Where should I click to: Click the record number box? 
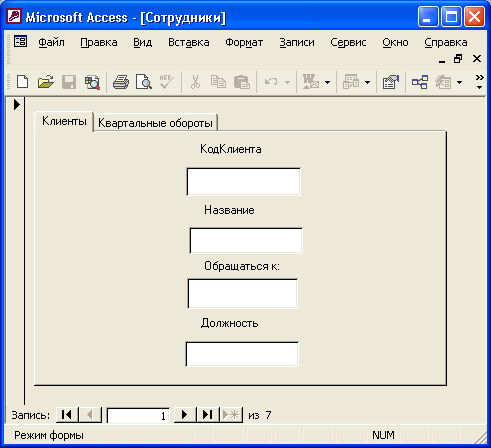tap(138, 415)
